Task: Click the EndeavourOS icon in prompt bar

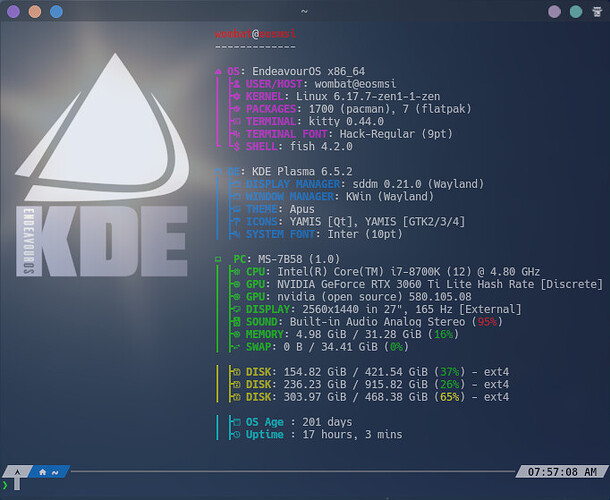Action: [x=16, y=471]
